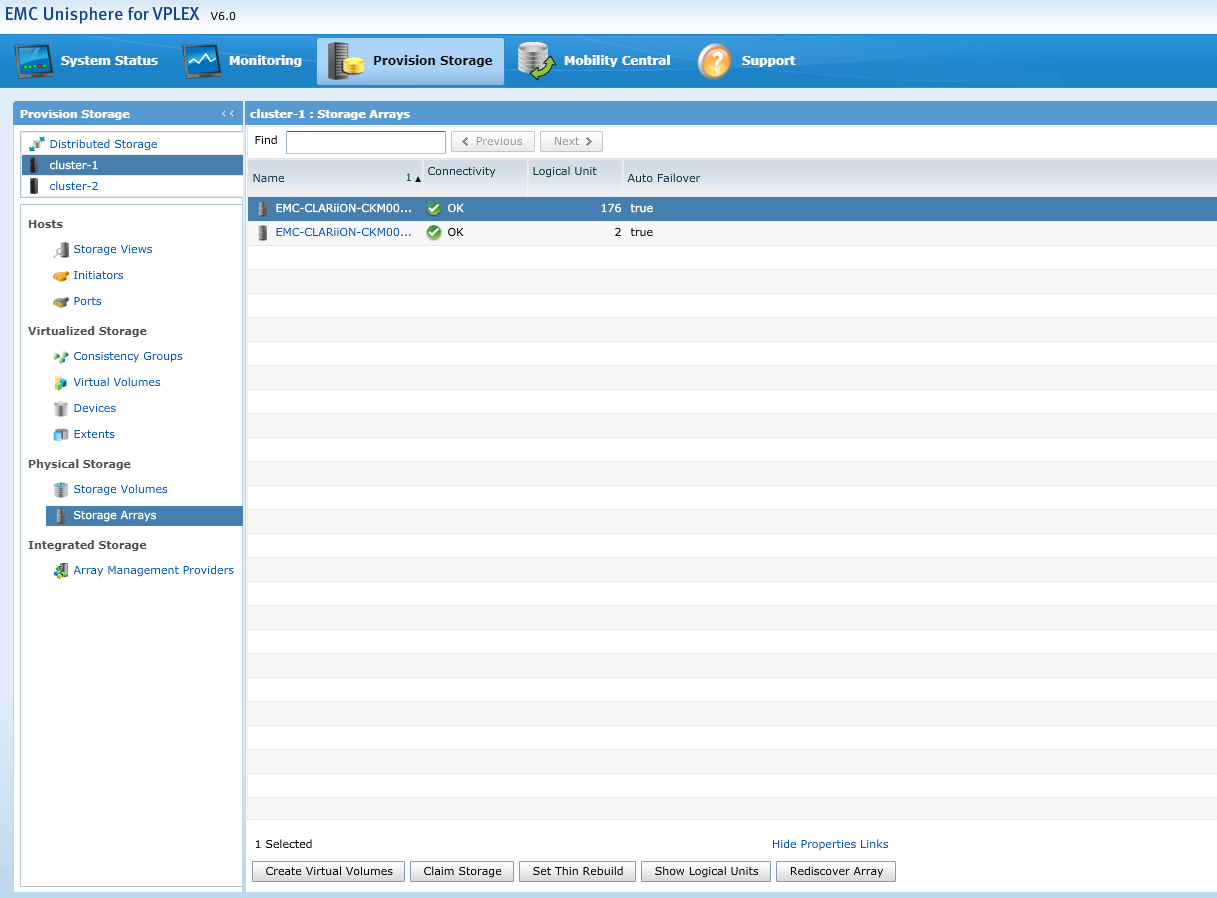Open the Support tab
Screen dimensions: 1217x898
[x=746, y=61]
